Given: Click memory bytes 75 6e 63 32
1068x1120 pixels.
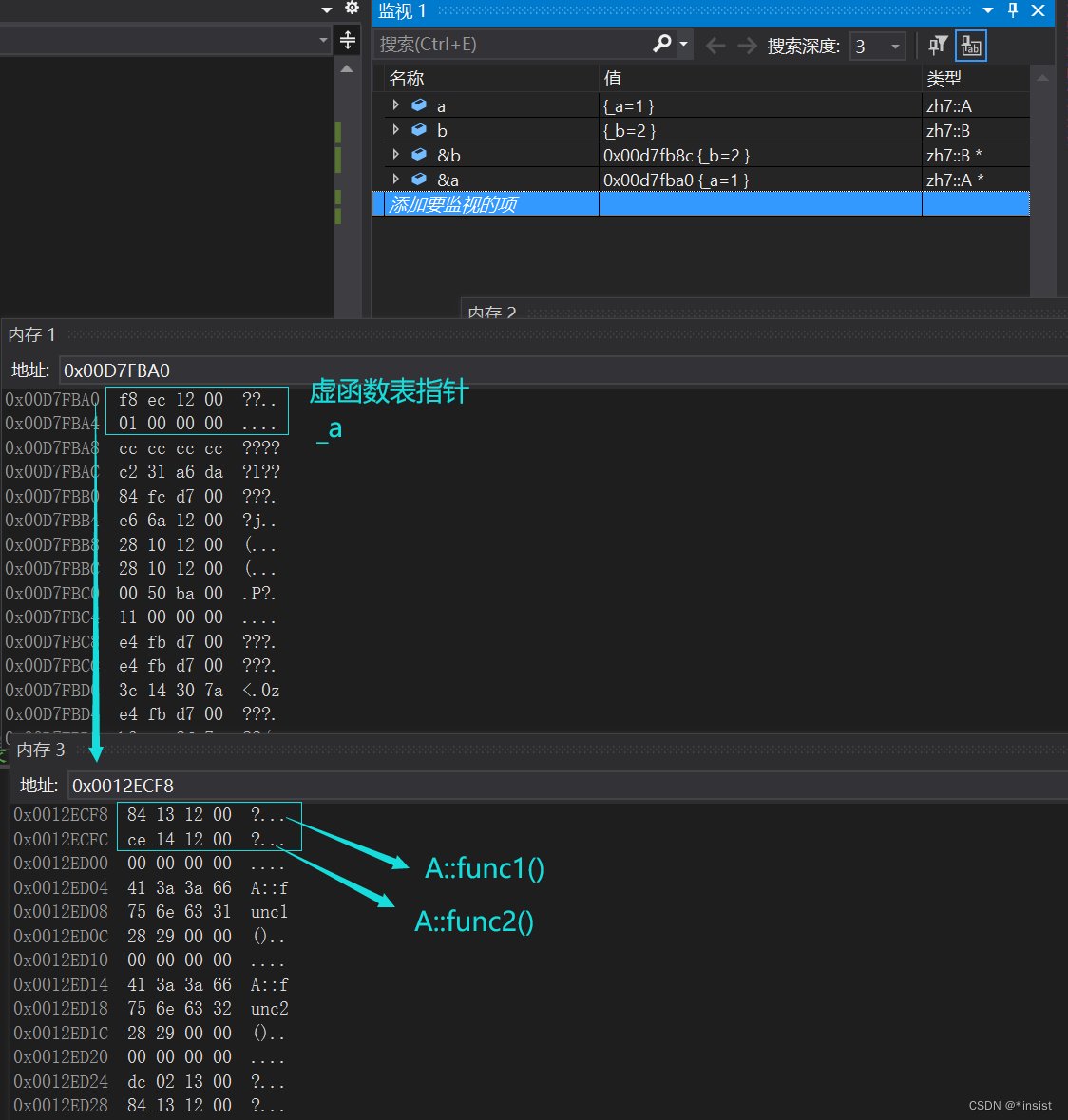Looking at the screenshot, I should coord(180,1009).
